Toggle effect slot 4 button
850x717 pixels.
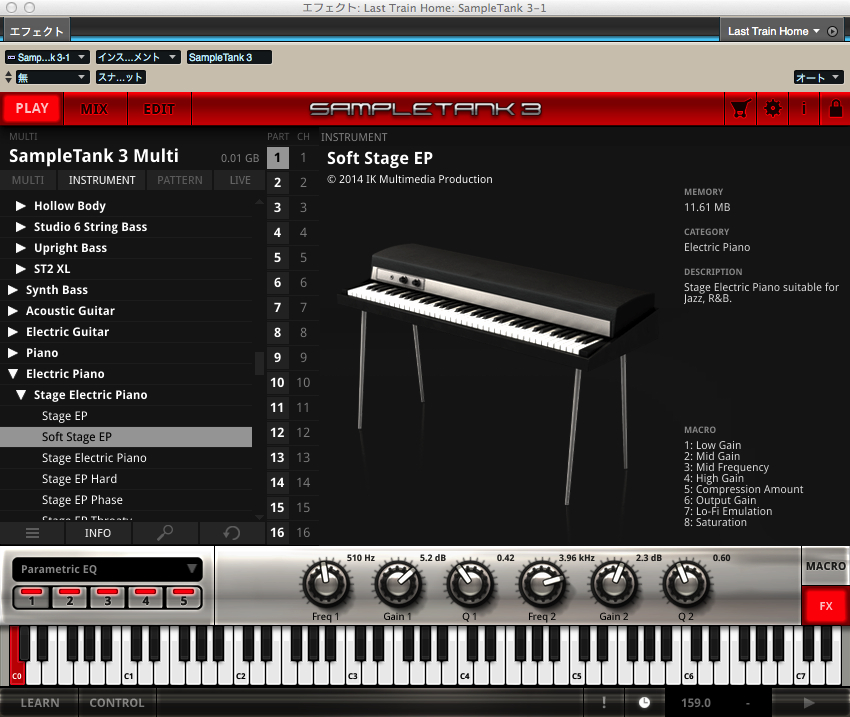coord(145,598)
